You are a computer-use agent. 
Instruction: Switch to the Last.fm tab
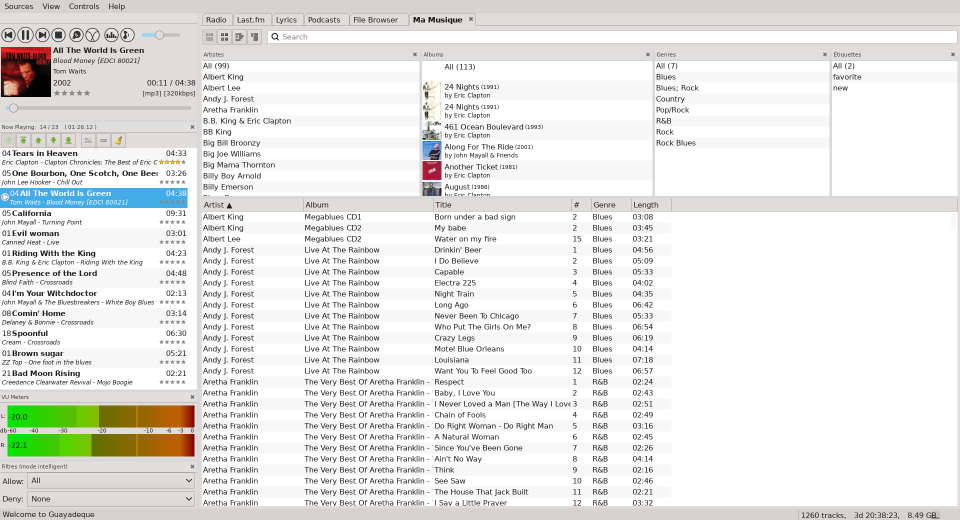coord(251,20)
